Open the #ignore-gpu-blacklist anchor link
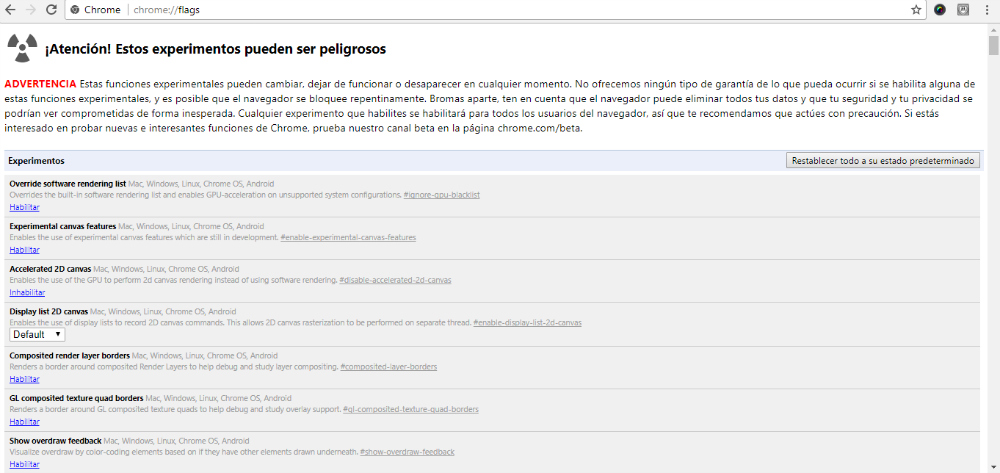The height and width of the screenshot is (473, 1000). (x=441, y=194)
